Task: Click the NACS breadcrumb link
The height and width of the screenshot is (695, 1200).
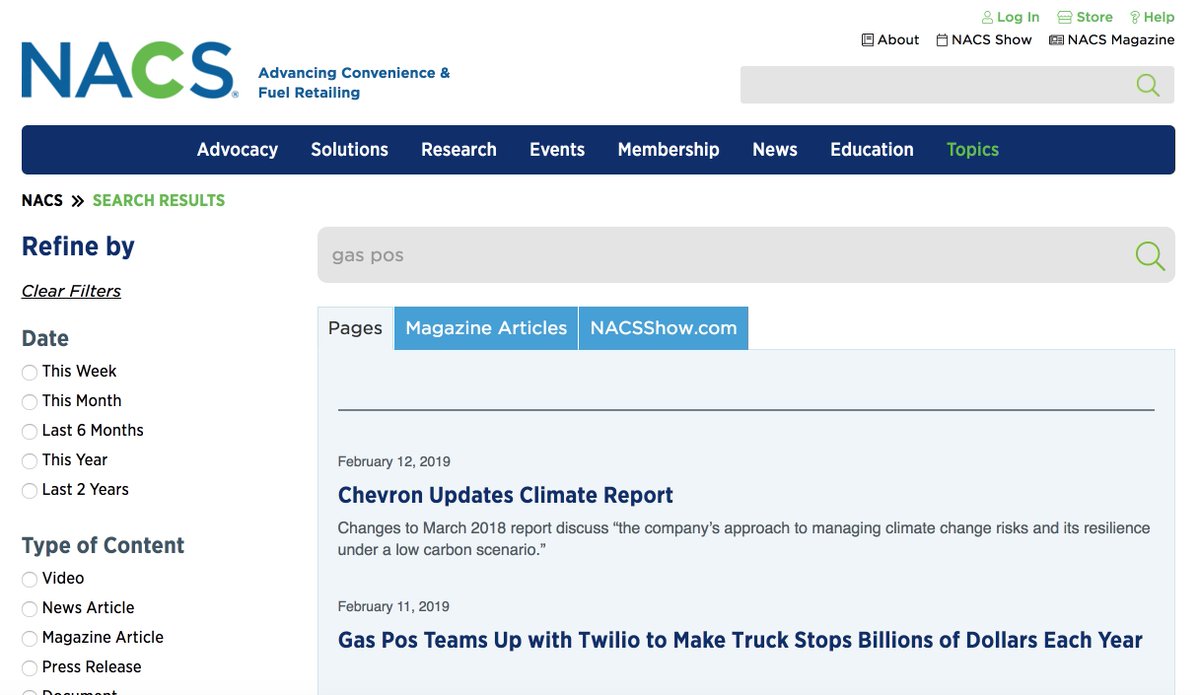Action: click(x=42, y=200)
